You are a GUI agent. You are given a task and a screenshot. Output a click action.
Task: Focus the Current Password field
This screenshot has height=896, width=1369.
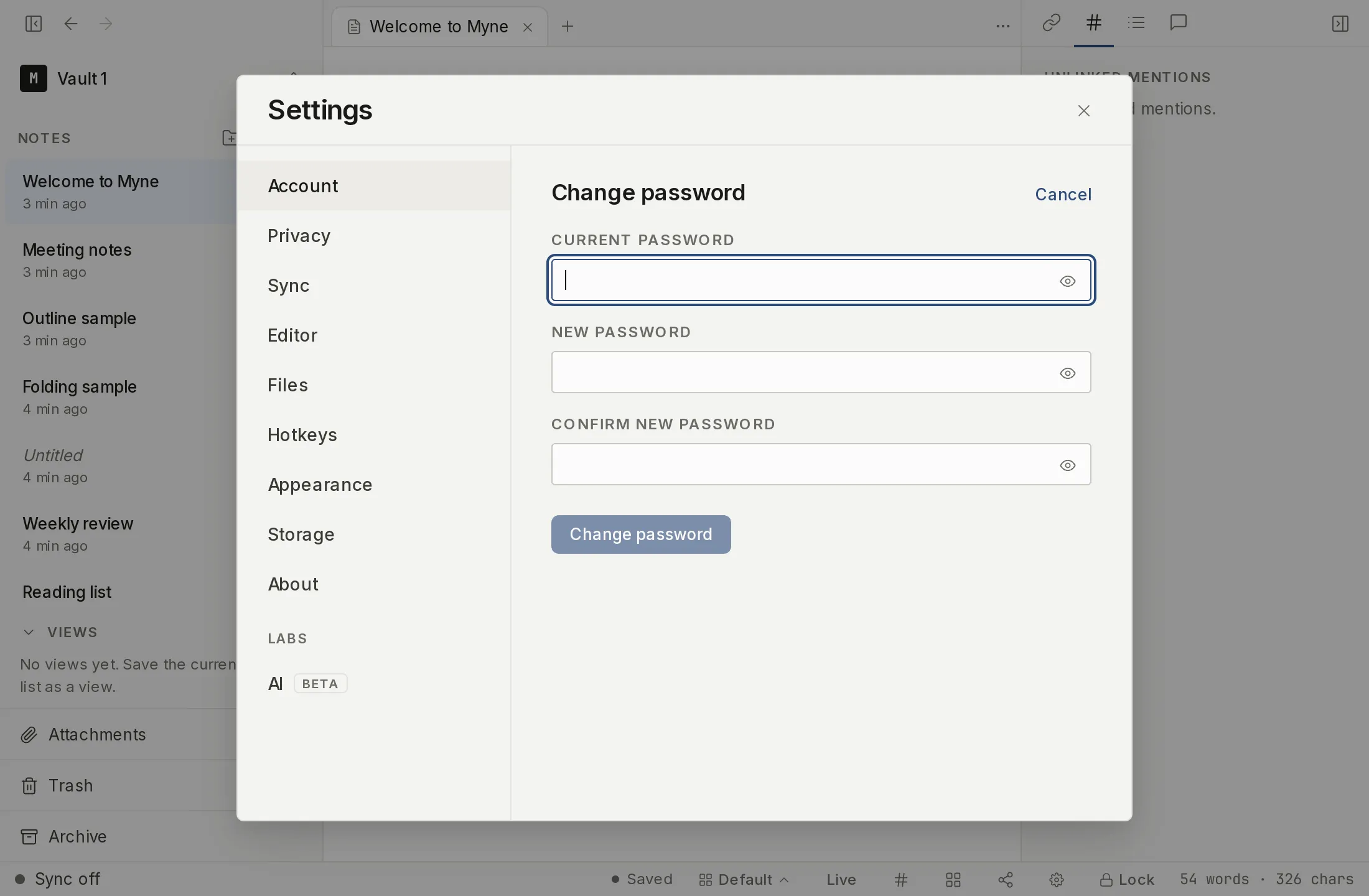(x=821, y=281)
